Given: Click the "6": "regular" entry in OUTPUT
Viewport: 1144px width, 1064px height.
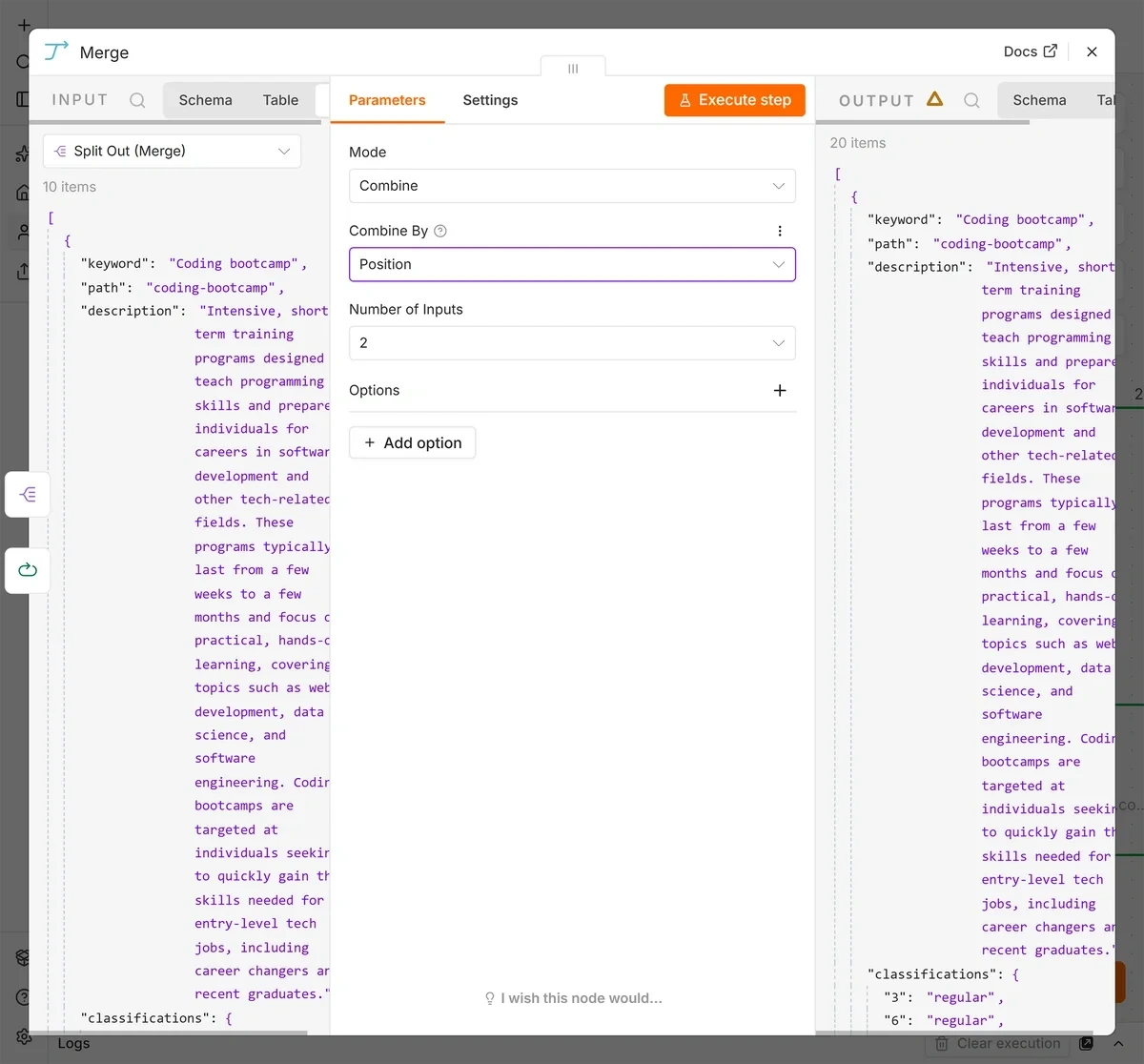Looking at the screenshot, I should pos(944,1020).
